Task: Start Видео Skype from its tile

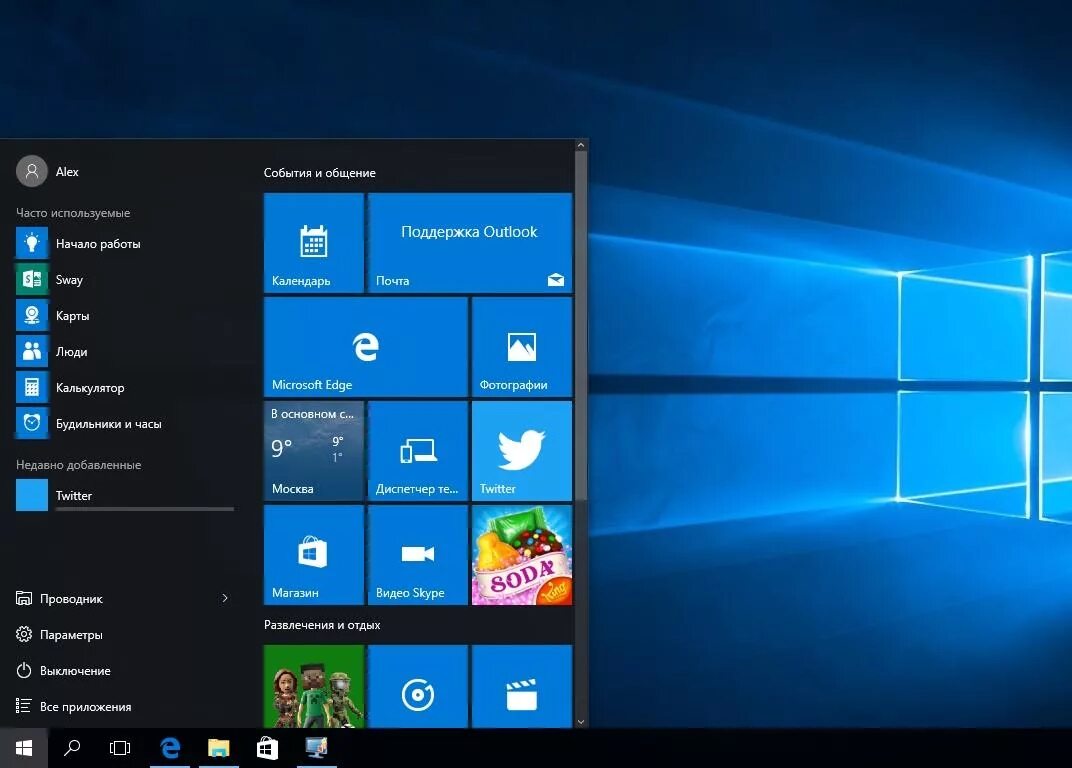Action: 417,554
